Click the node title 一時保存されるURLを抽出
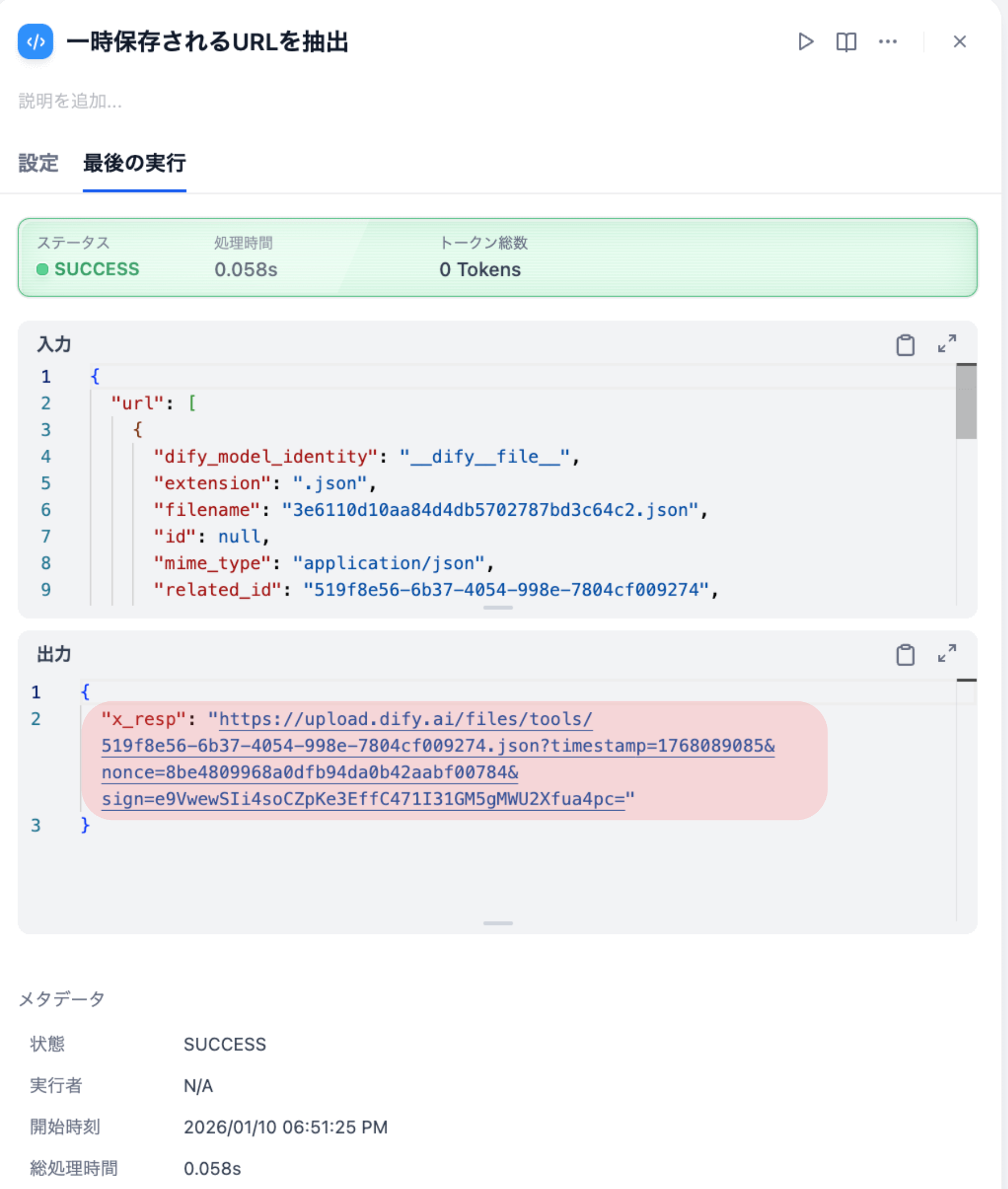1008x1189 pixels. [207, 42]
